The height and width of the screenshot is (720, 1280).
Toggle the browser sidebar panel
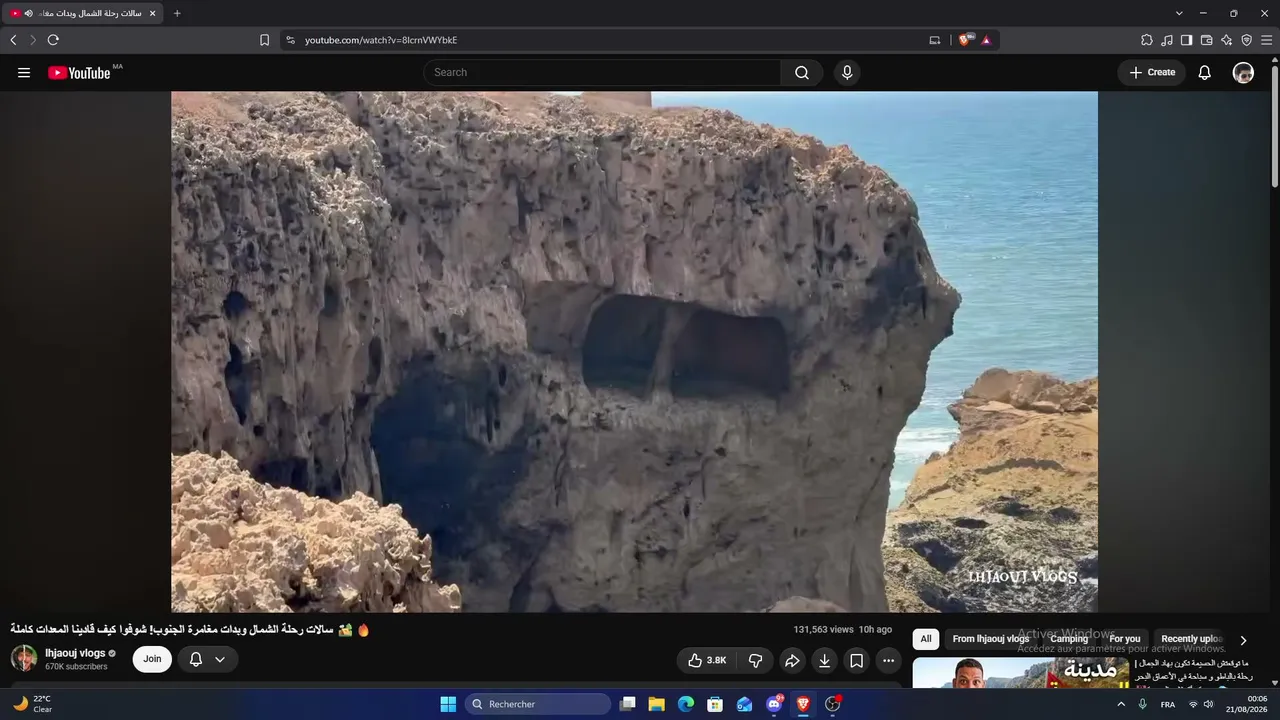[x=1187, y=40]
